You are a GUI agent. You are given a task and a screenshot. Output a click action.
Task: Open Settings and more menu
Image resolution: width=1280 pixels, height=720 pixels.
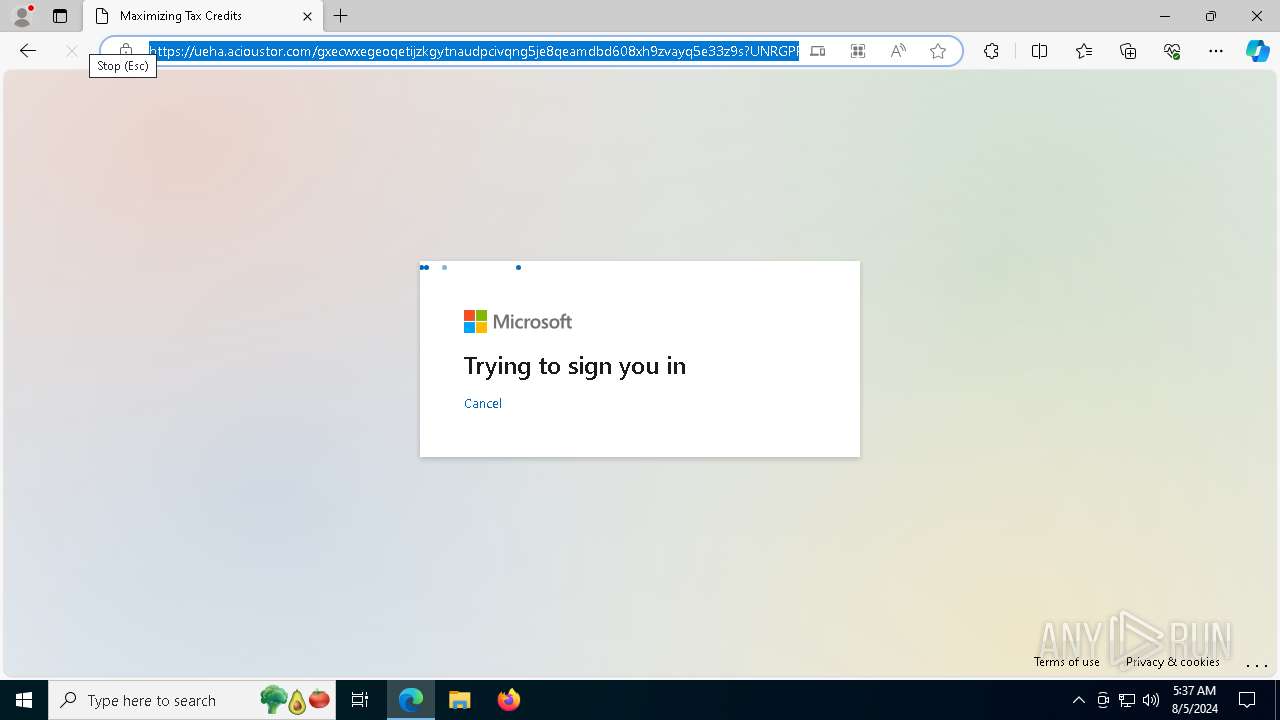tap(1216, 51)
